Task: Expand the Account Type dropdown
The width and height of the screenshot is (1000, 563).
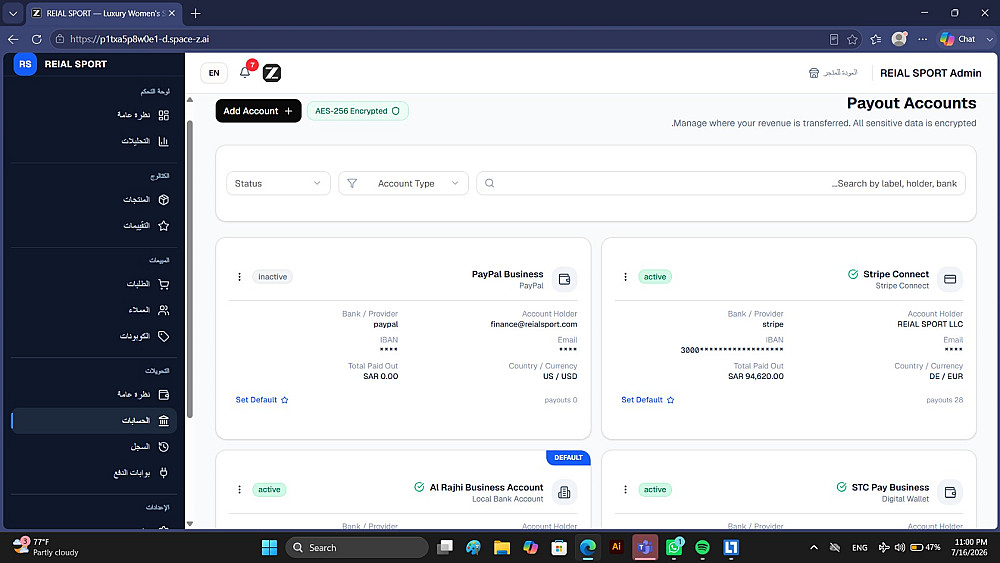Action: coord(403,183)
